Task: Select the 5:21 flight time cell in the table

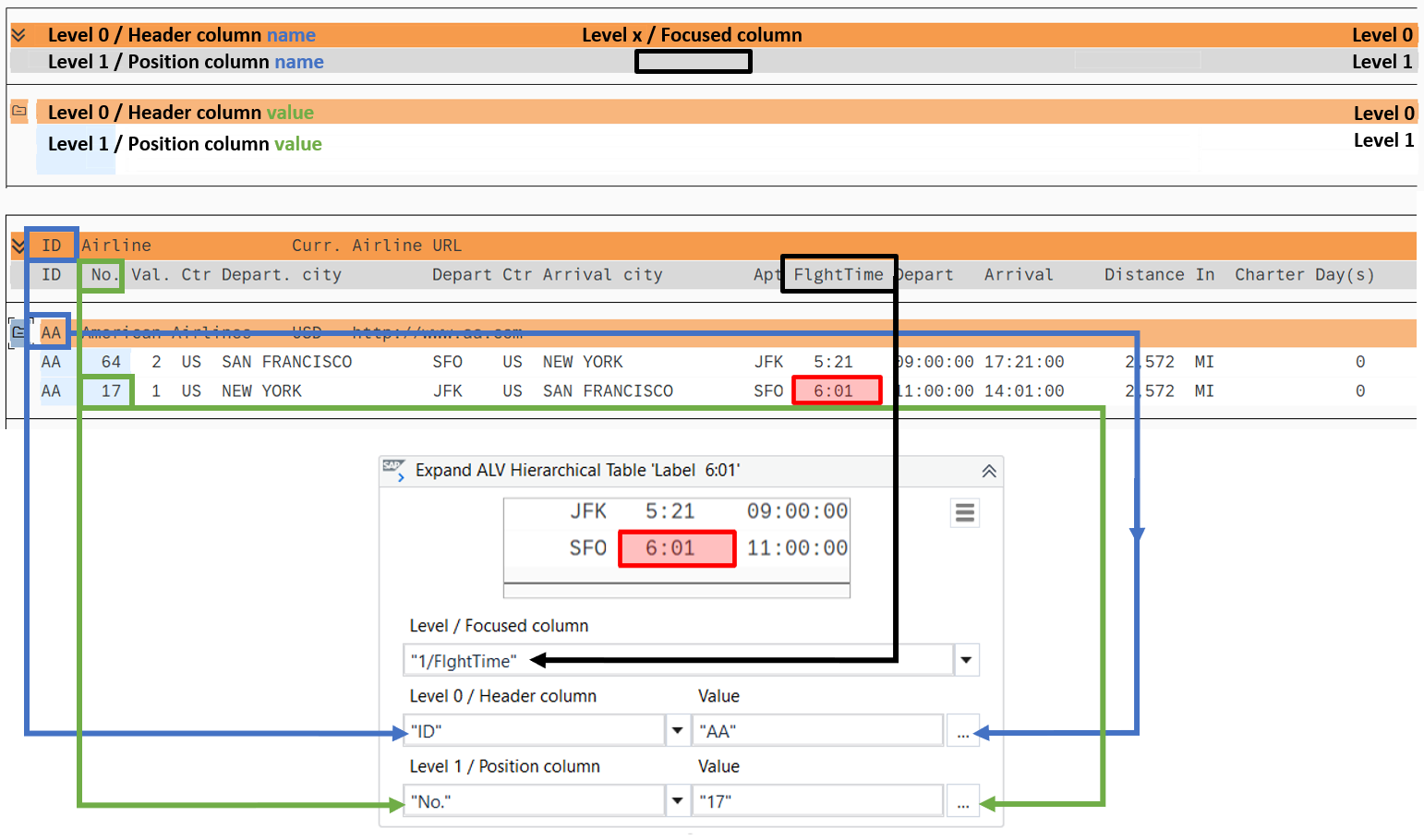Action: (833, 362)
